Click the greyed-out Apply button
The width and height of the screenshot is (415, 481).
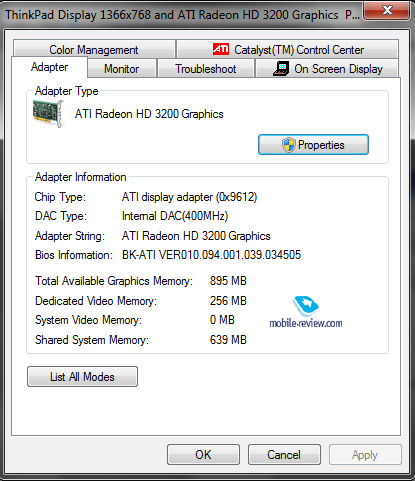(365, 454)
